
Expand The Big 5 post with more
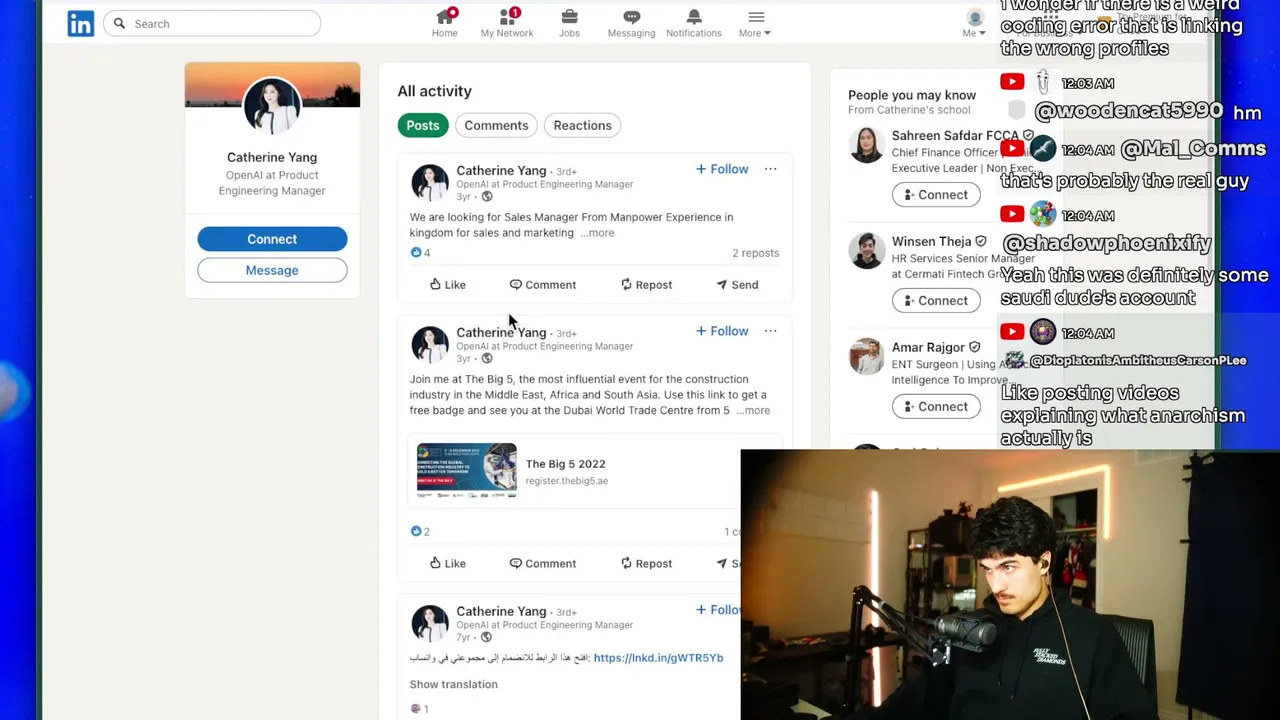pyautogui.click(x=753, y=411)
